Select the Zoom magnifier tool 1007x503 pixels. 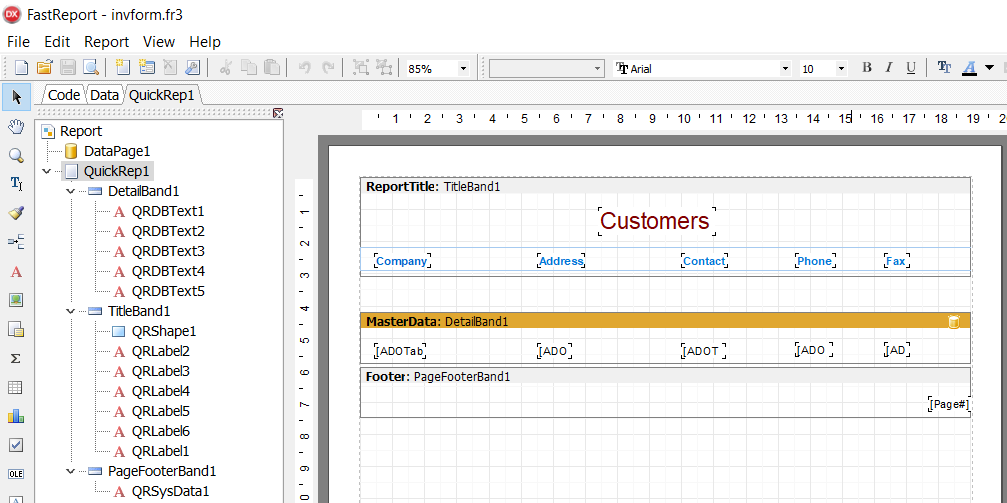click(16, 155)
